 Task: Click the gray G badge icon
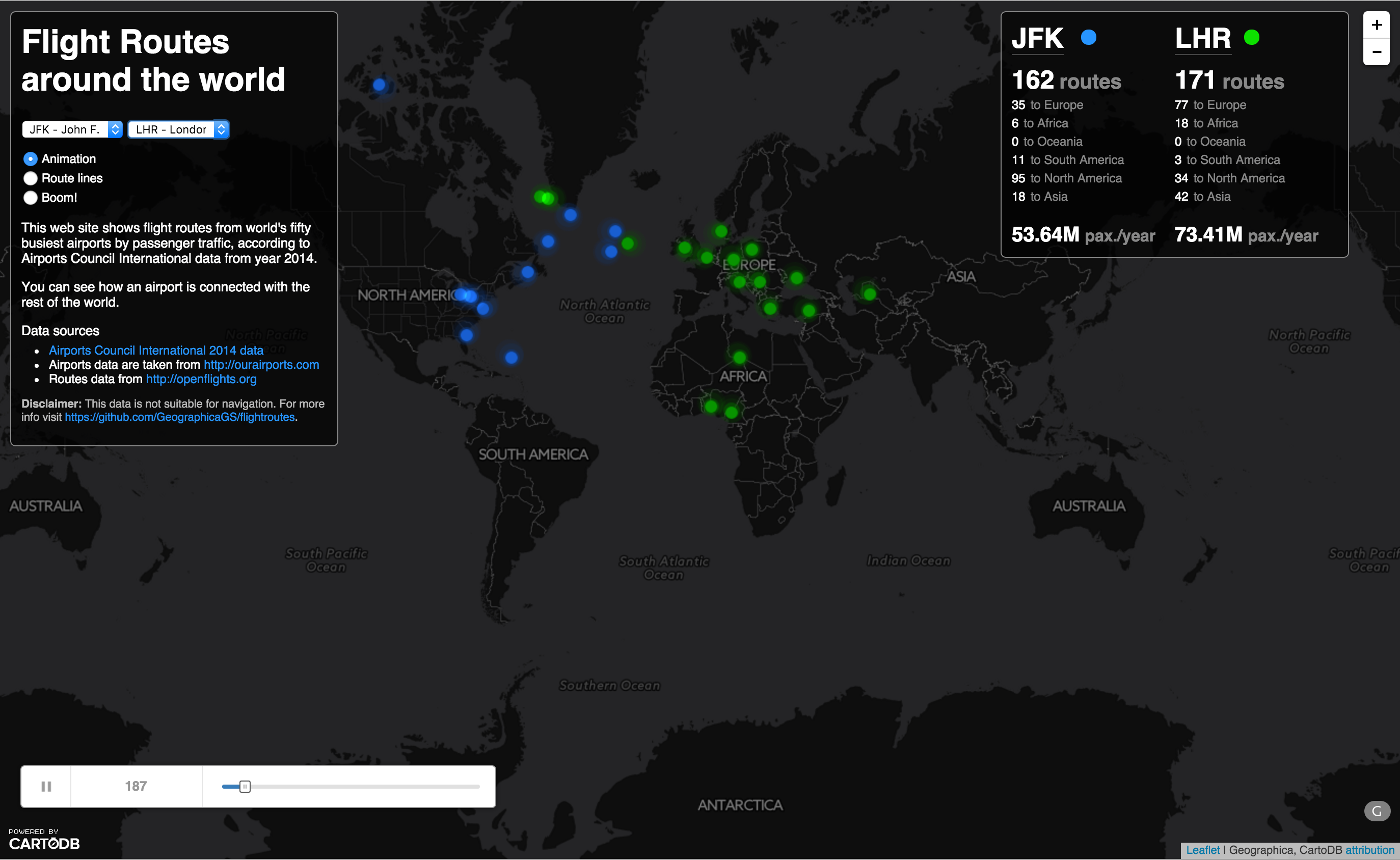(1377, 811)
